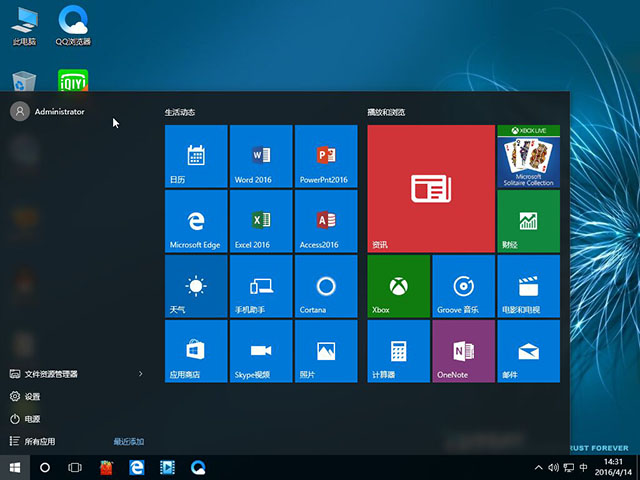Open the Administrator user account menu
Image resolution: width=640 pixels, height=480 pixels.
48,112
